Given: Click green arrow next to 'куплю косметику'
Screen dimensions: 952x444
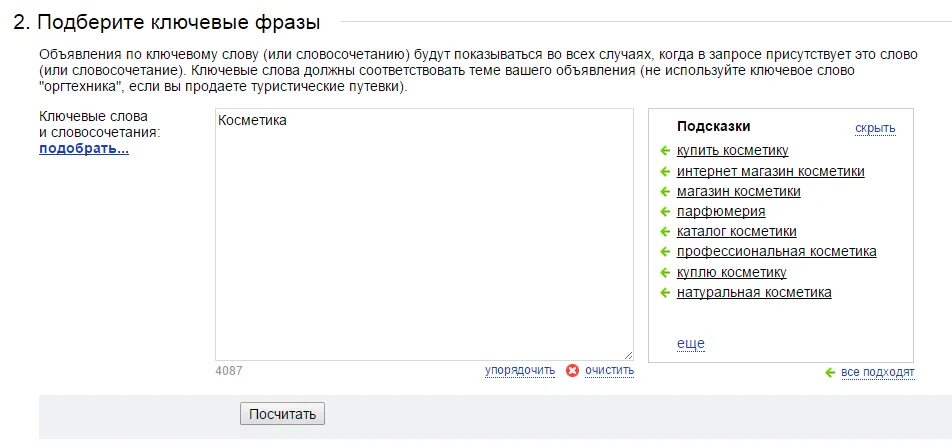Looking at the screenshot, I should [x=664, y=272].
